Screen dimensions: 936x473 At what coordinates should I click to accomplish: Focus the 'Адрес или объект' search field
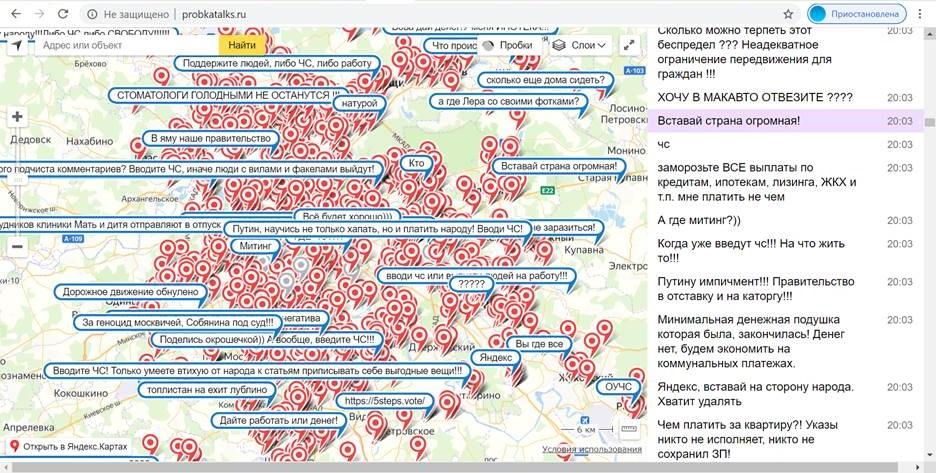pos(127,45)
